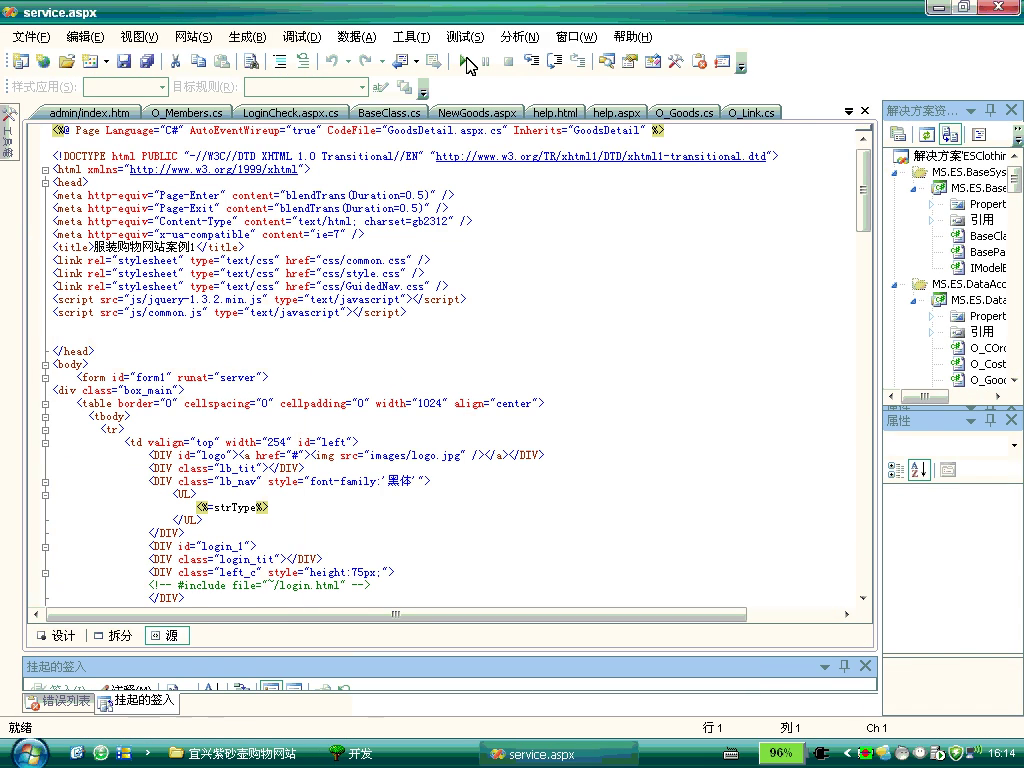1024x768 pixels.
Task: Open the Undo history dropdown arrow
Action: point(348,61)
